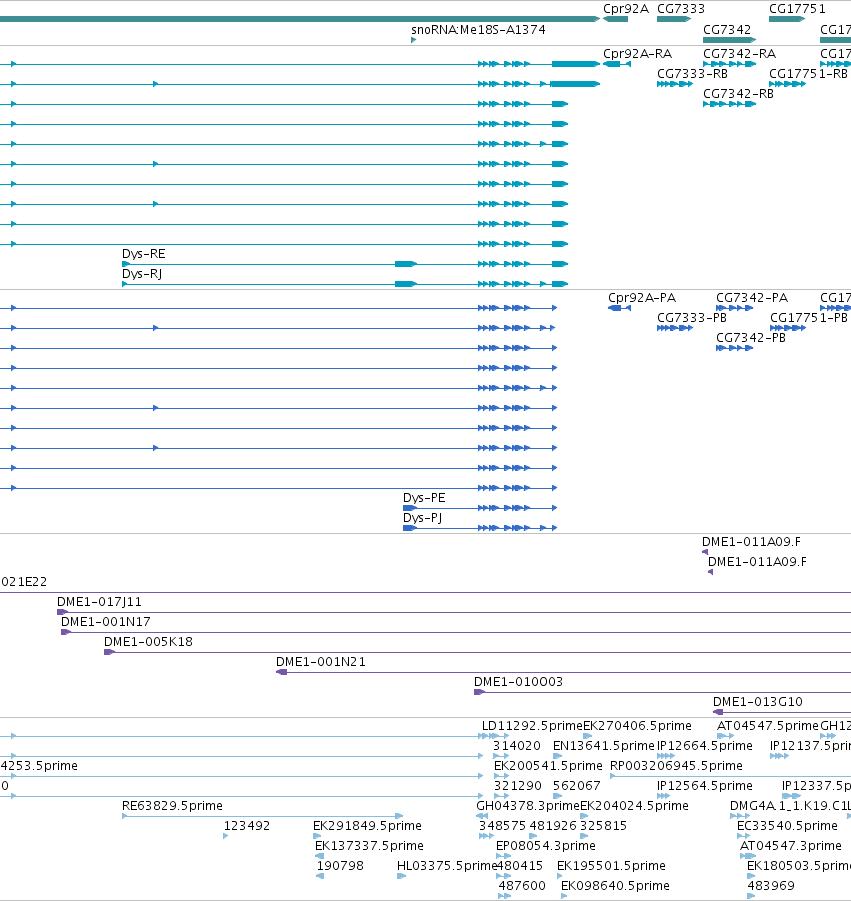The width and height of the screenshot is (851, 901).
Task: Open the GH04378.3prime EST label
Action: click(x=528, y=806)
